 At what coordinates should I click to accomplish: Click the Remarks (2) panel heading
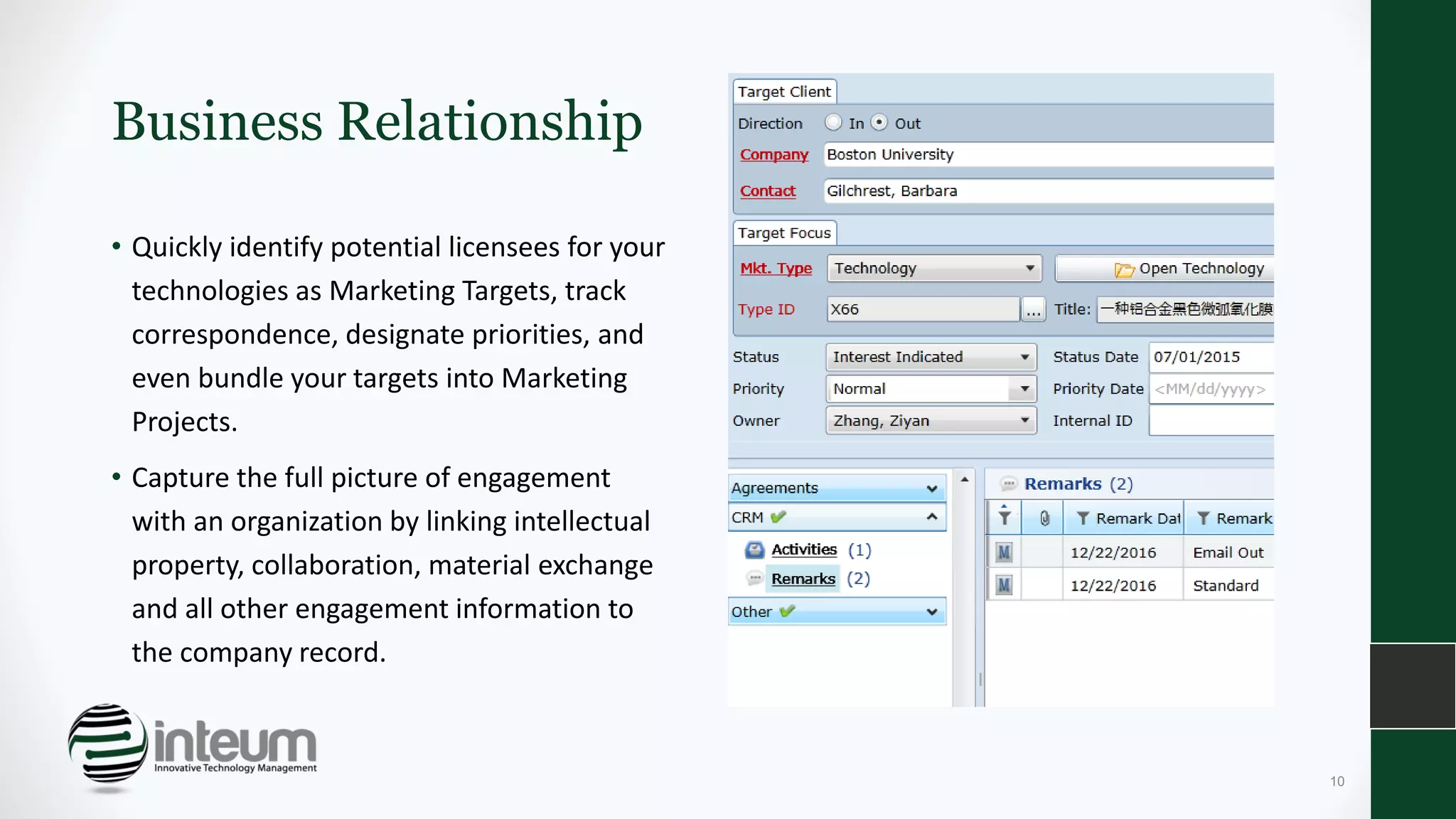coord(1078,484)
